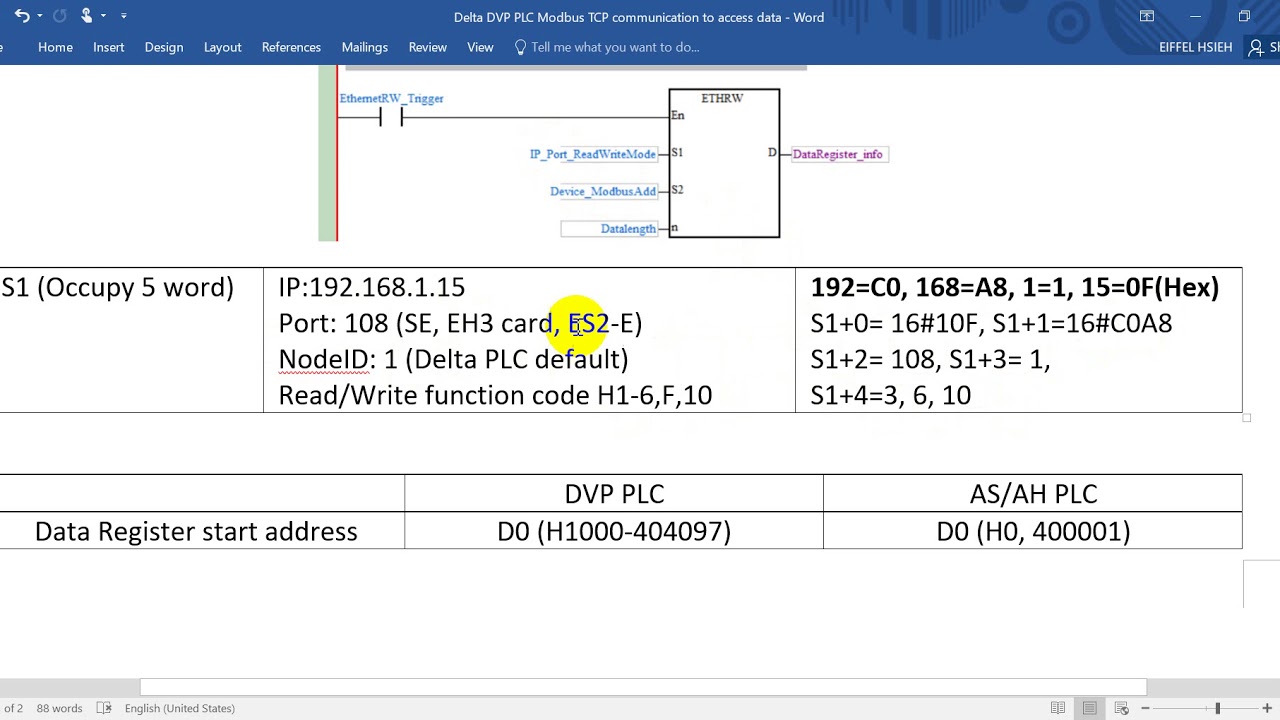The height and width of the screenshot is (720, 1280).
Task: Click the misspelled NodeID word
Action: pyautogui.click(x=323, y=359)
